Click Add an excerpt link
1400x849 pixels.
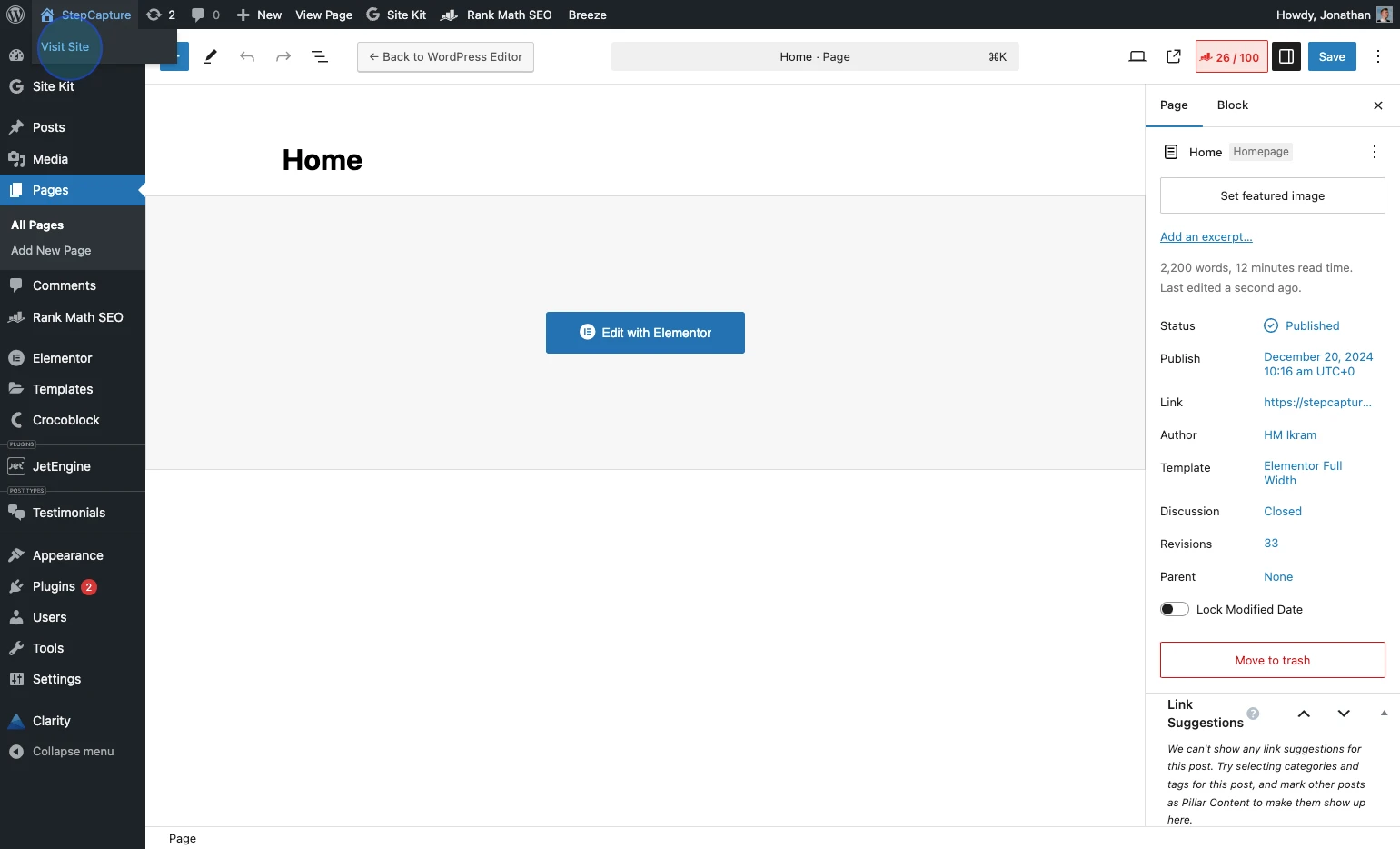tap(1206, 237)
